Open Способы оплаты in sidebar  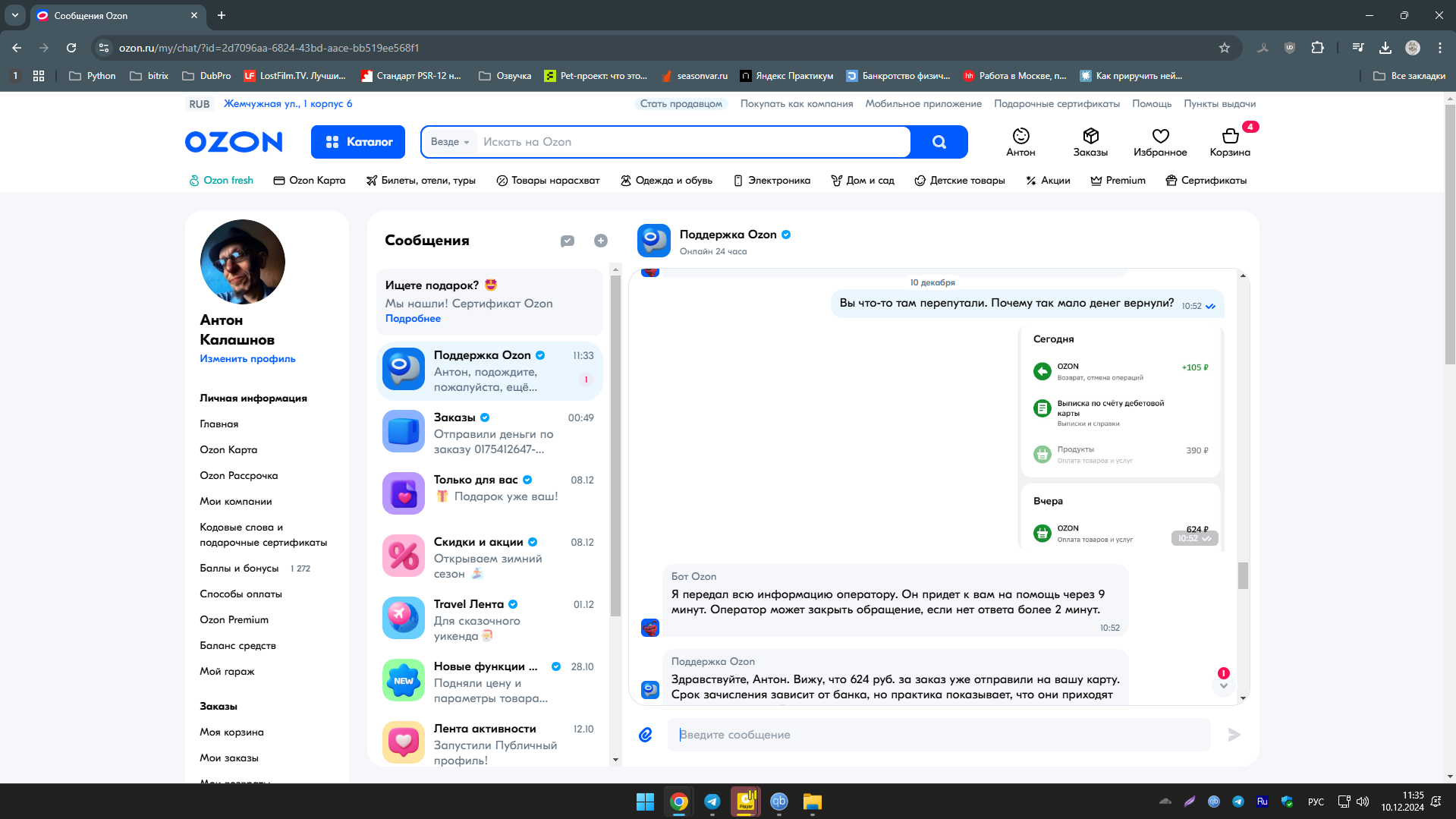pos(241,594)
